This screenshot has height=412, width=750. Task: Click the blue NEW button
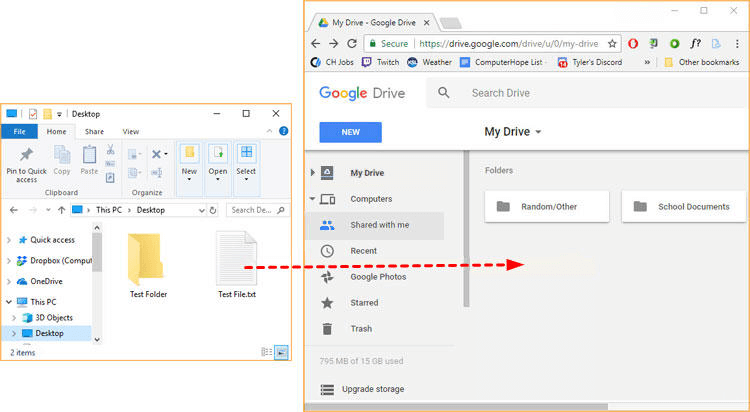(x=350, y=132)
